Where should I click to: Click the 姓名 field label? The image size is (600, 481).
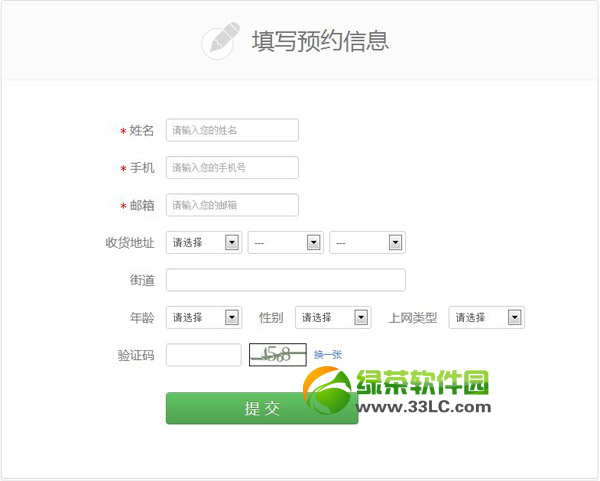141,131
